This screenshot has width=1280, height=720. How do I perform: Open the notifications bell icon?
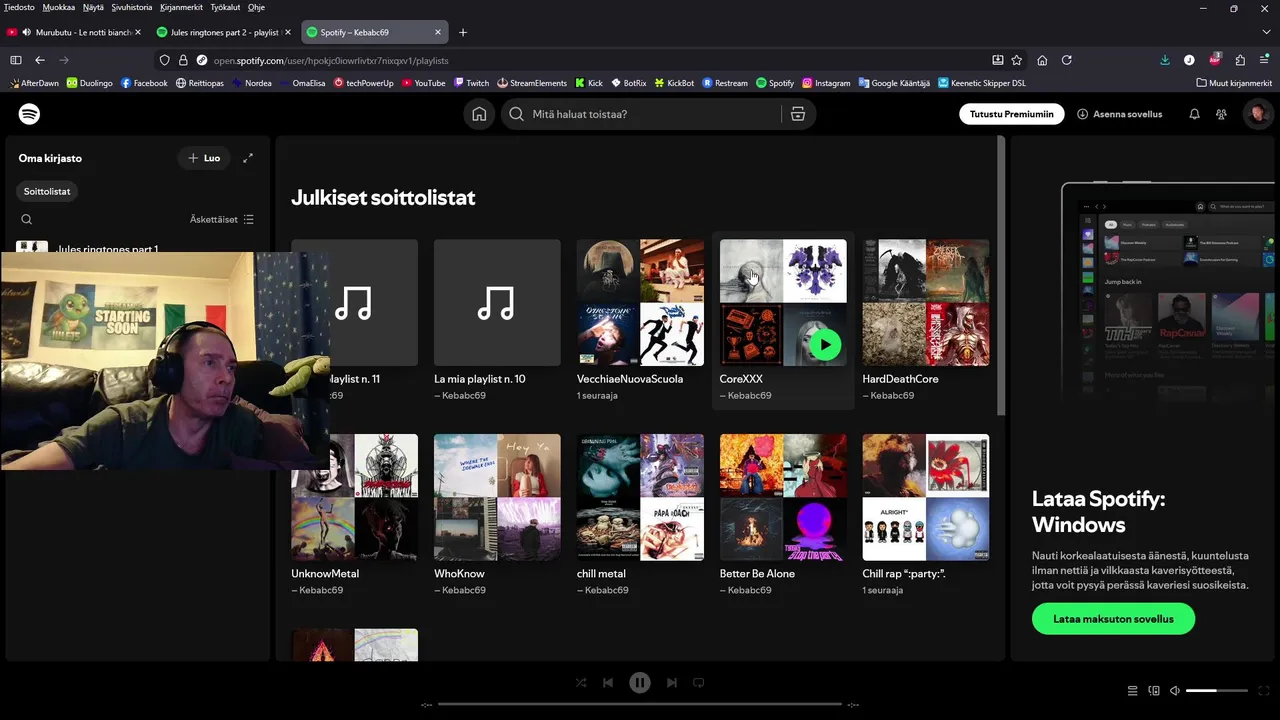click(x=1194, y=114)
